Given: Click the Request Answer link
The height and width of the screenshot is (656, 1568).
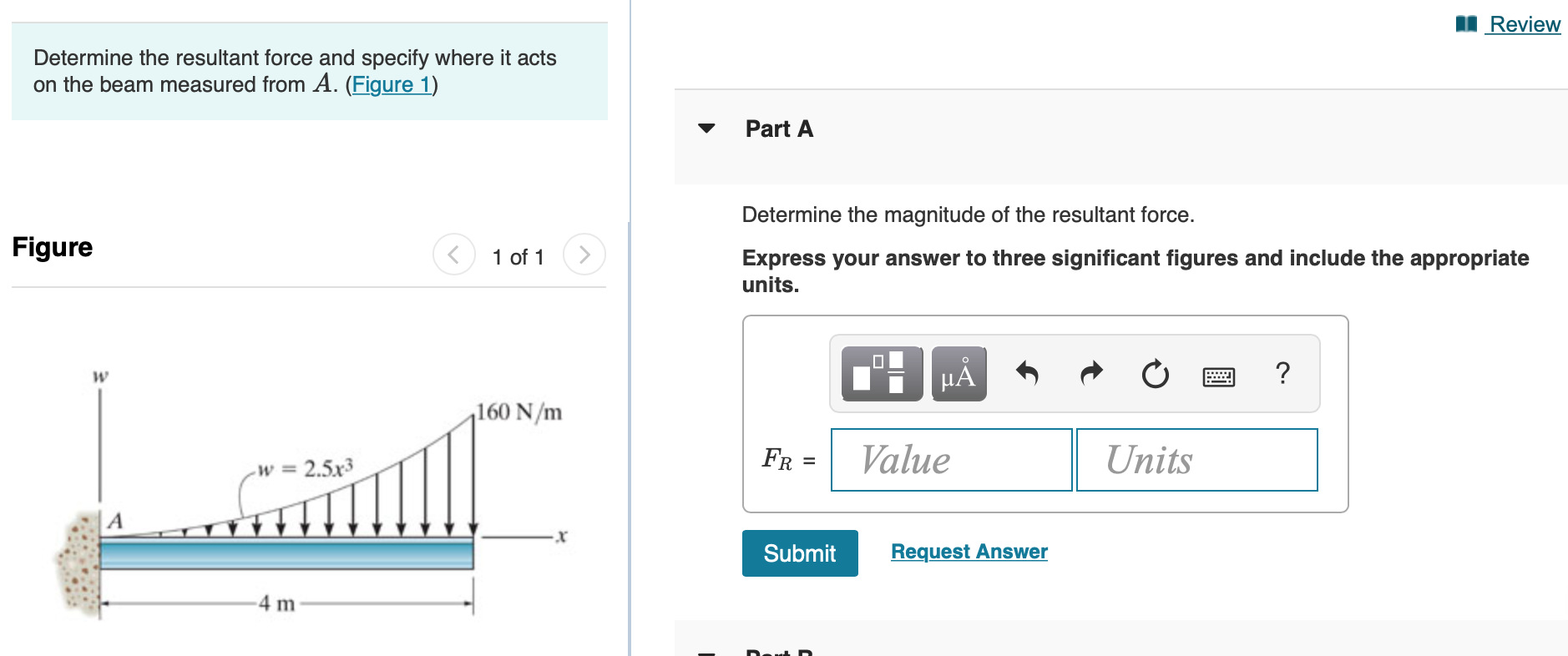Looking at the screenshot, I should 969,551.
